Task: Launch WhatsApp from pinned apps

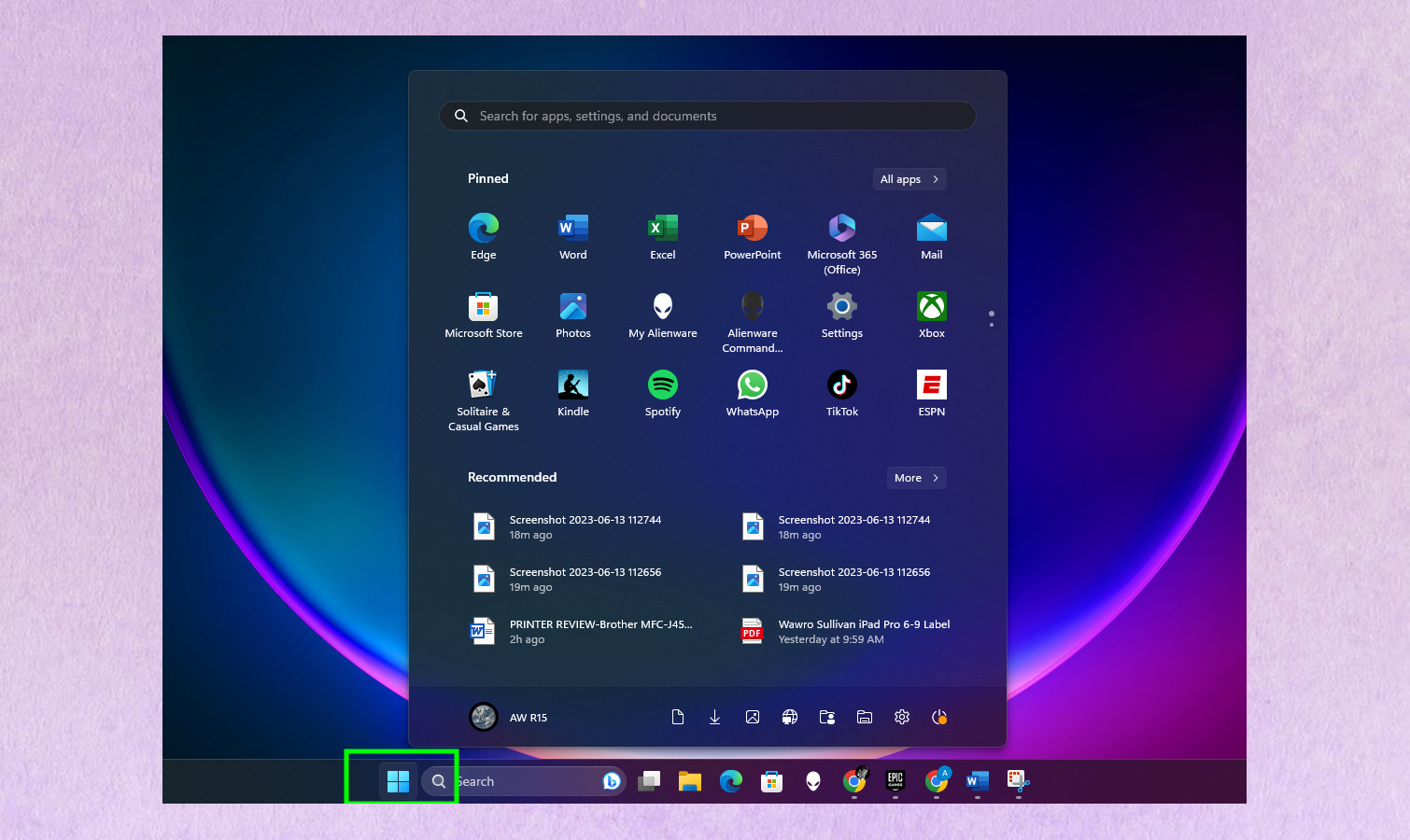Action: (753, 394)
